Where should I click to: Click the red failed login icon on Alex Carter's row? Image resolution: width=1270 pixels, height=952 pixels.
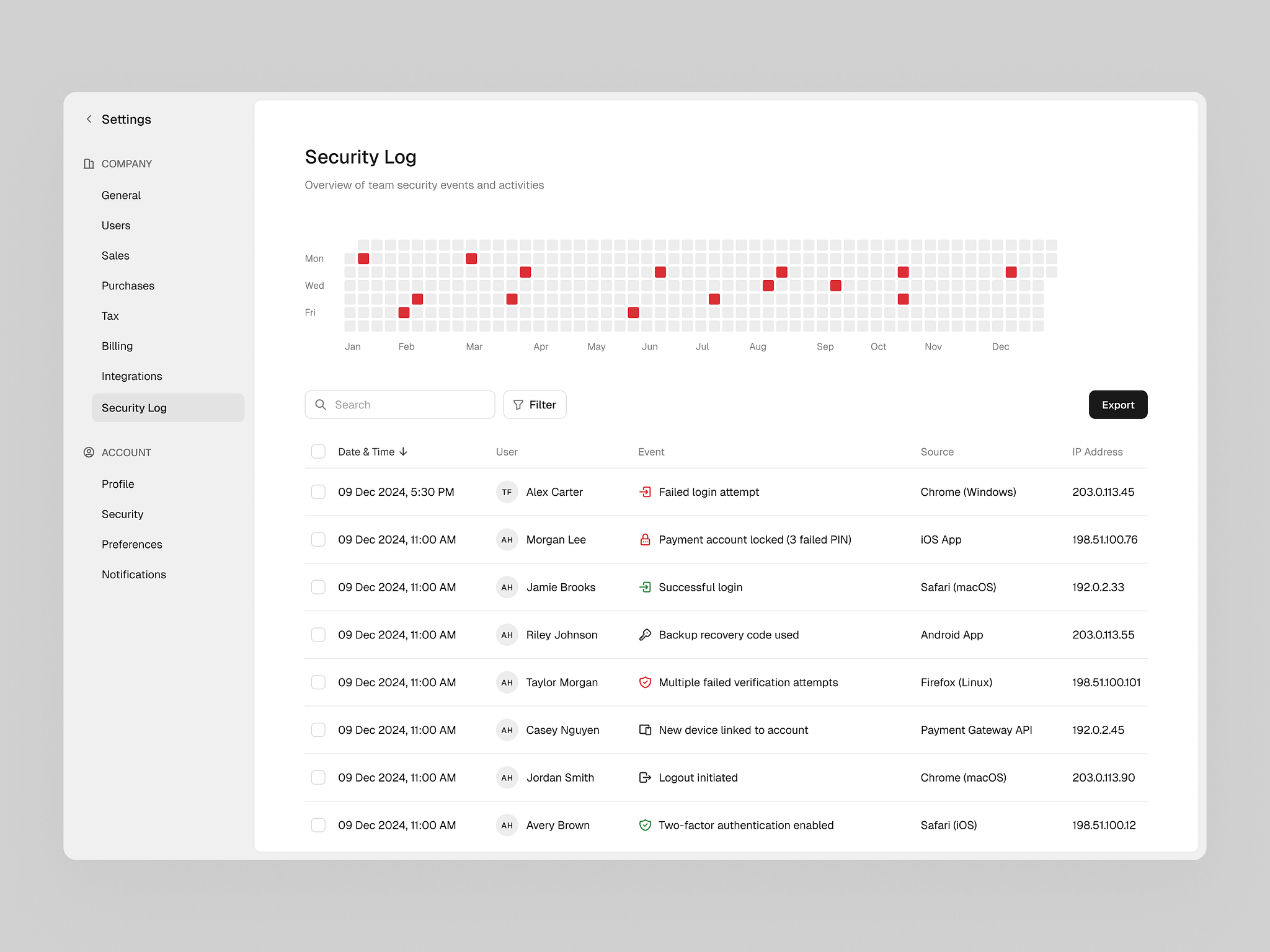pyautogui.click(x=645, y=491)
